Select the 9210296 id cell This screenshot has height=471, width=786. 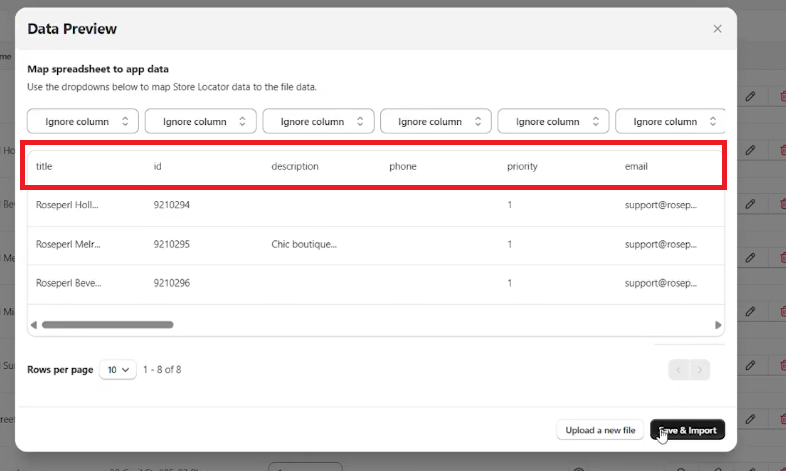(171, 283)
